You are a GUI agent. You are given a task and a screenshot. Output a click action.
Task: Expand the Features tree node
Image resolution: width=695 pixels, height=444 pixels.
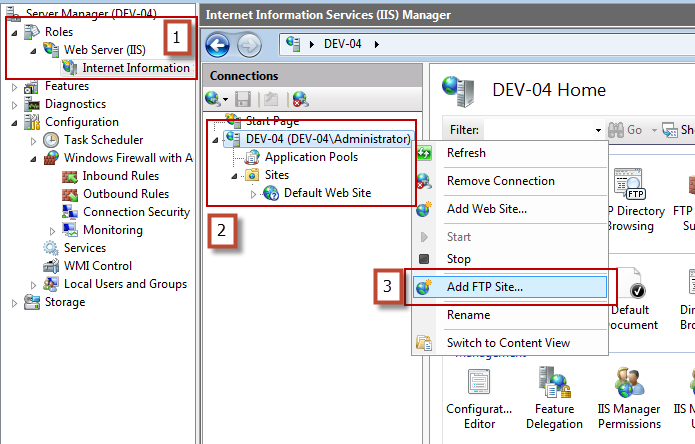coord(14,87)
